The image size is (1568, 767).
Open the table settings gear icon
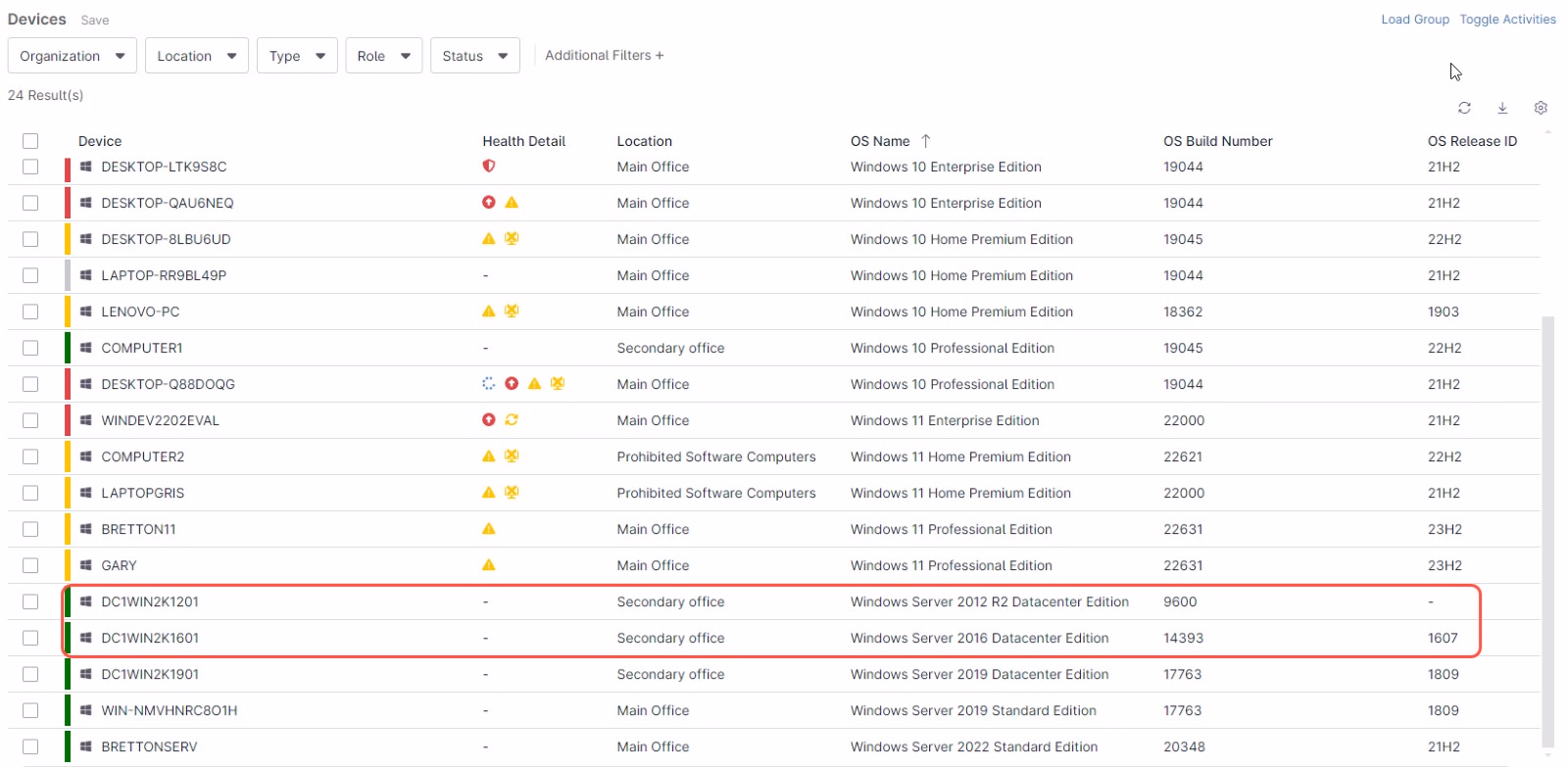pos(1541,108)
